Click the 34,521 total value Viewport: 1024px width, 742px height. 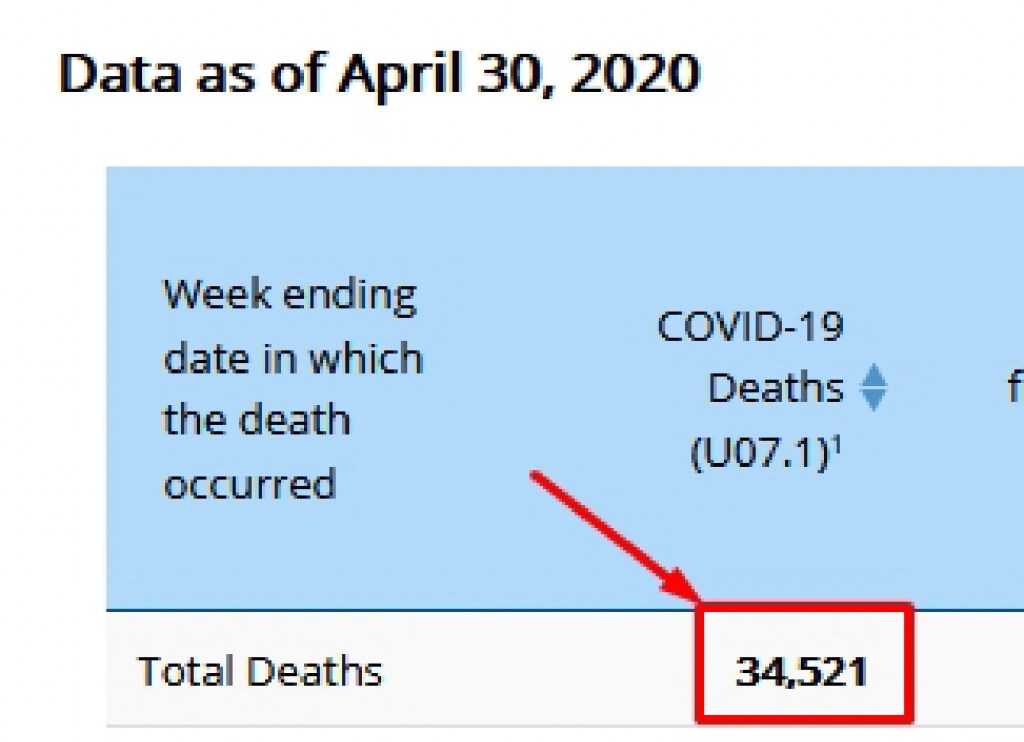click(x=801, y=672)
